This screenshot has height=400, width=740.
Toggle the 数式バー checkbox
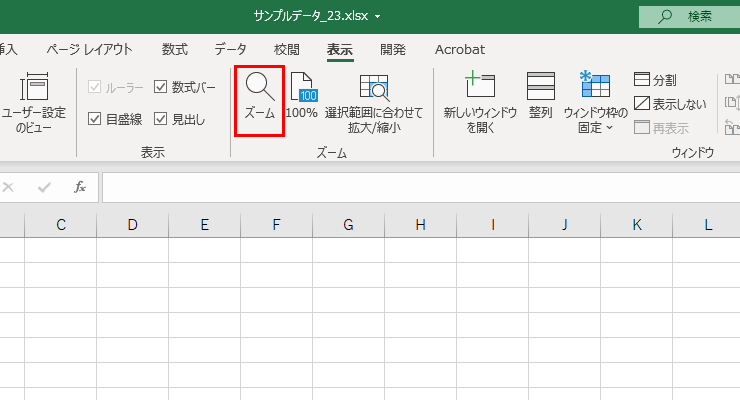(161, 88)
